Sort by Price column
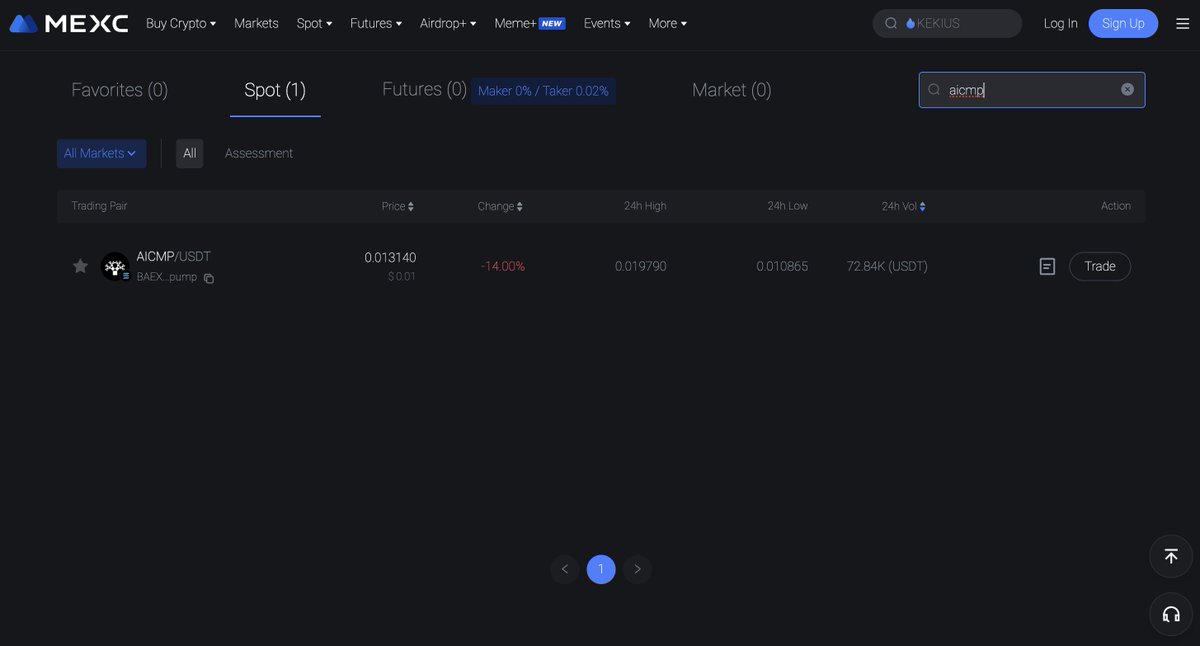 point(398,206)
